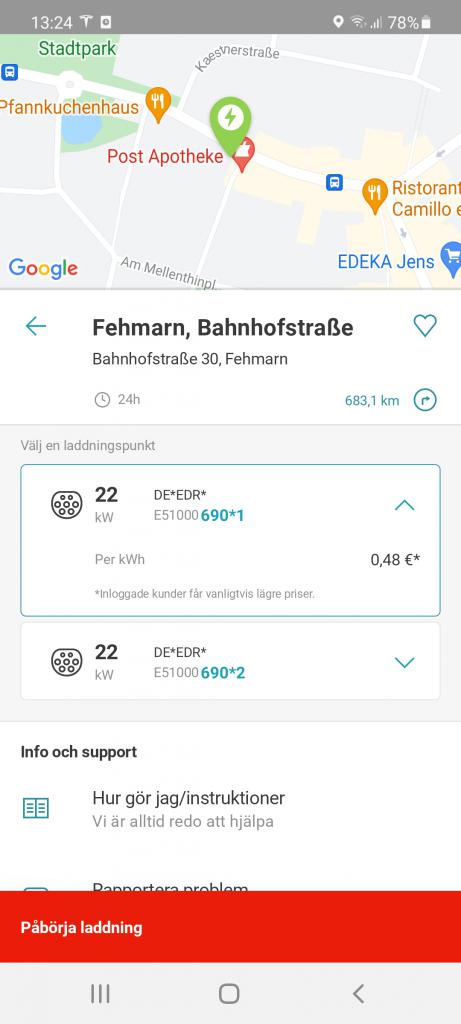
Task: Select the bus stop icon near Ristorante
Action: tap(334, 182)
